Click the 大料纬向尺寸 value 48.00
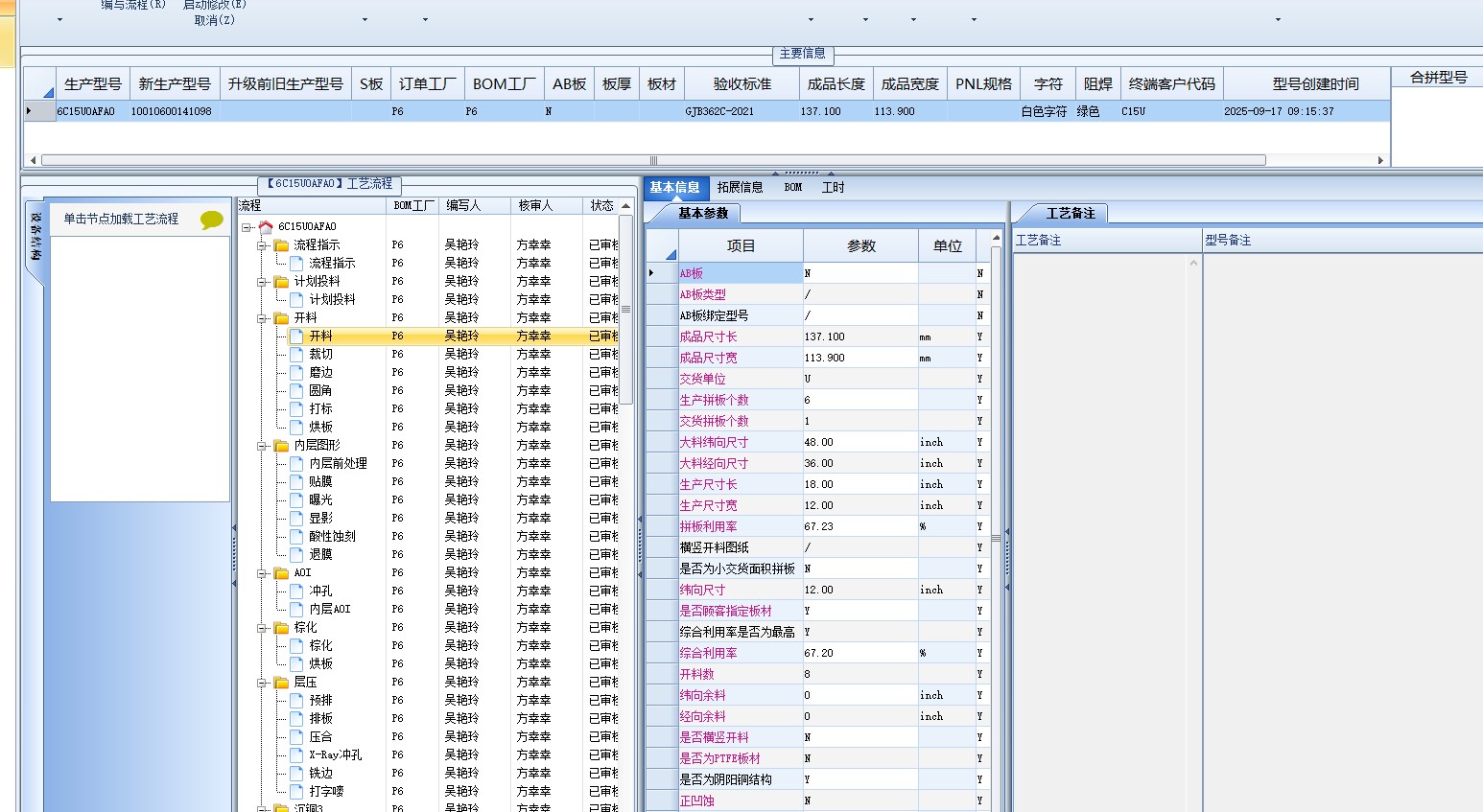 [860, 442]
